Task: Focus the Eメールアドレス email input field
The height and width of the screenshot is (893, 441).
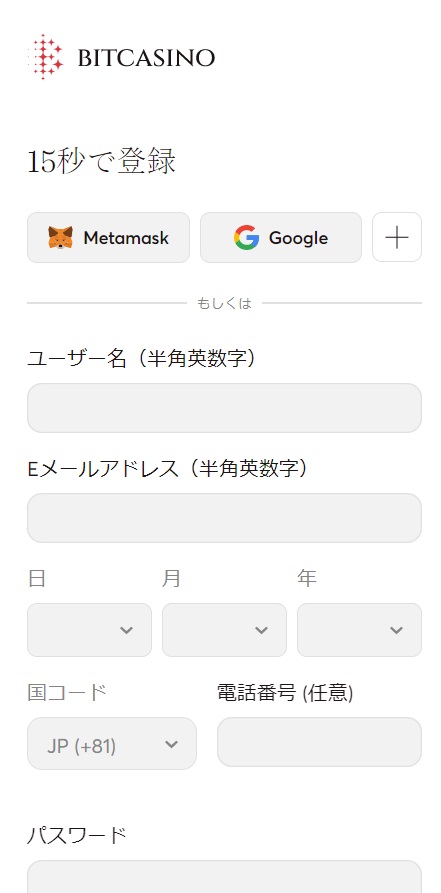Action: point(224,518)
